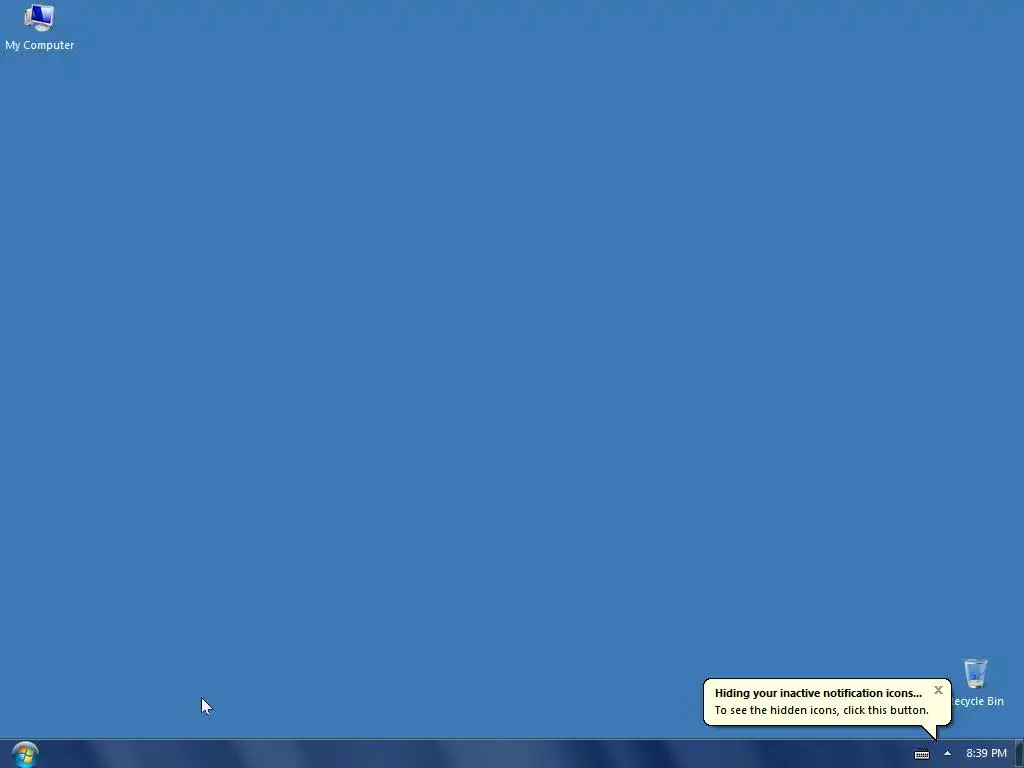Select the My Computer desktop icon

pyautogui.click(x=39, y=18)
